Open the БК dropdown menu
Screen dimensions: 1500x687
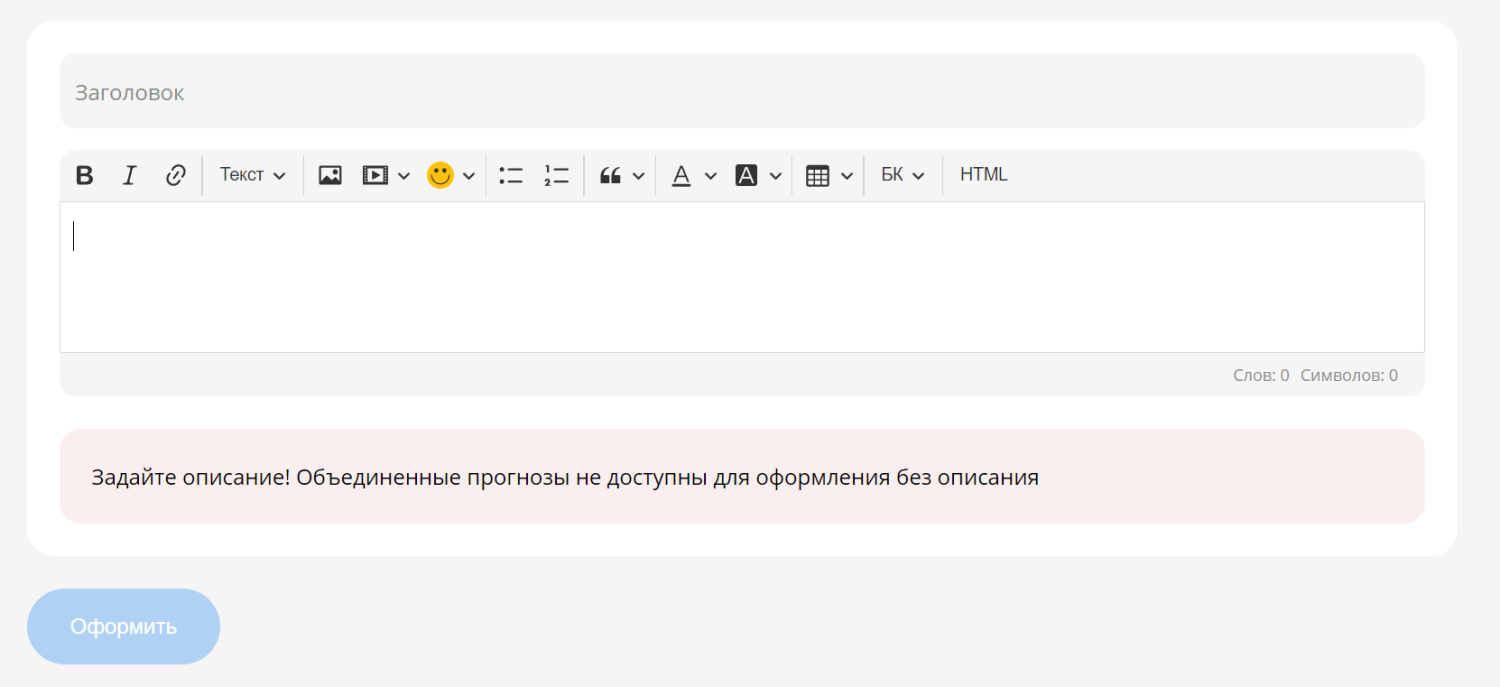point(902,175)
